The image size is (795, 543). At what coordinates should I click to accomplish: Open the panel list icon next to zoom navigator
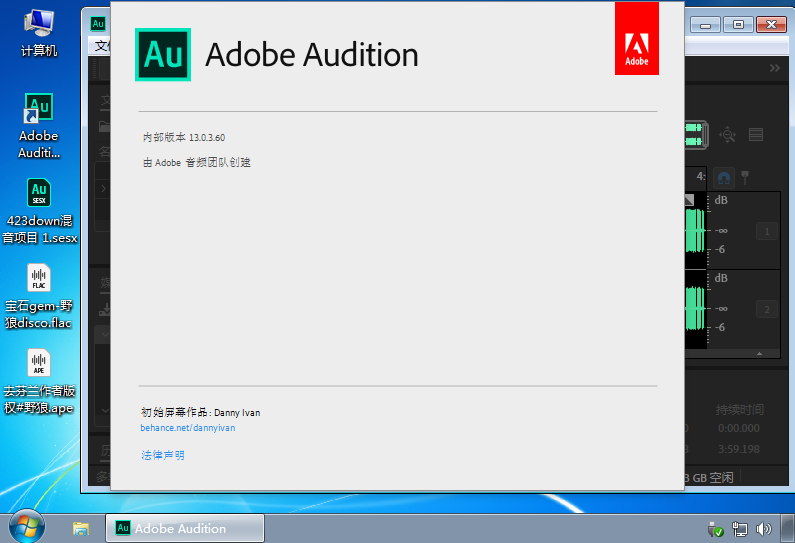pyautogui.click(x=756, y=135)
